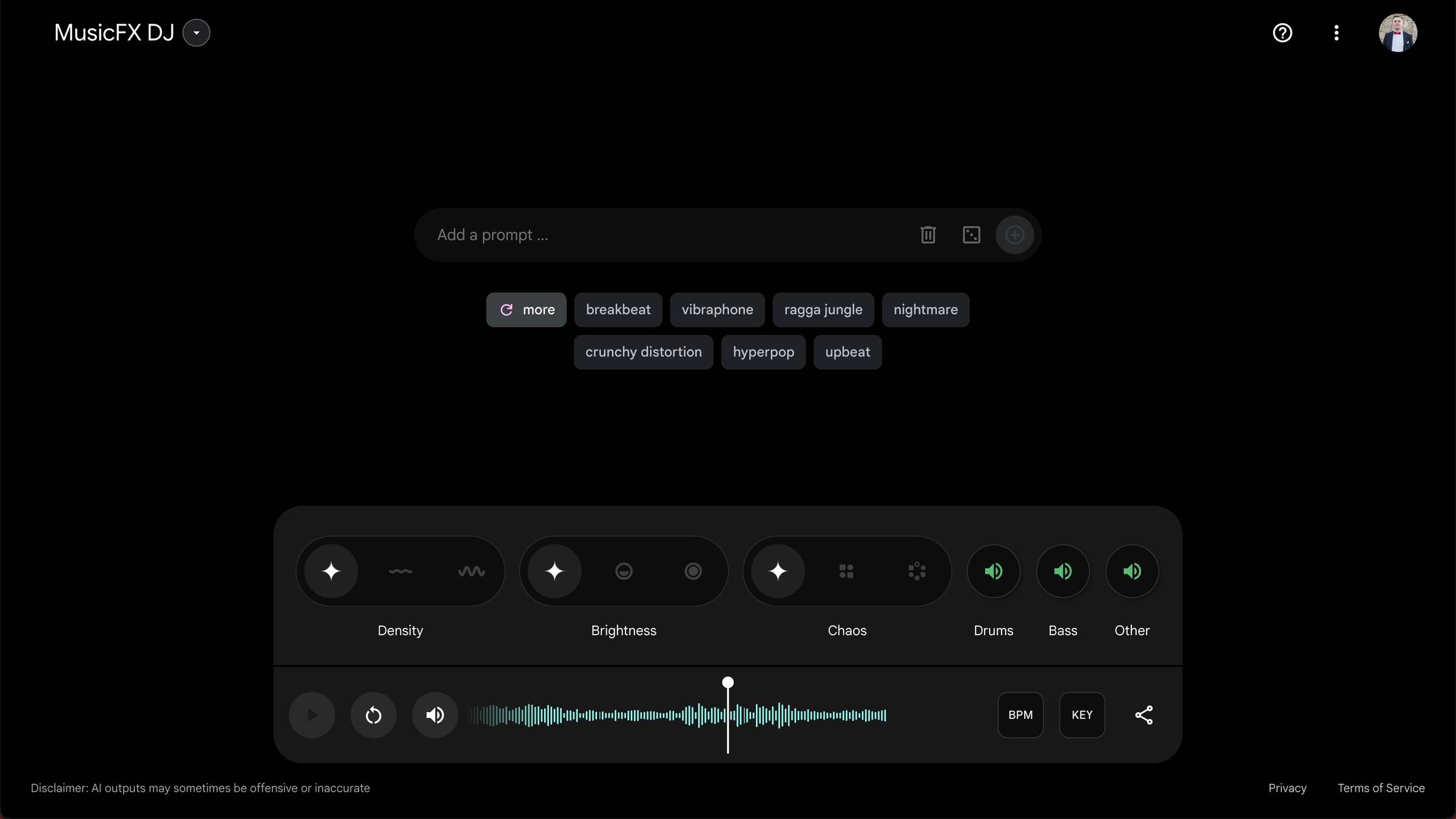Click the Other label
Image resolution: width=1456 pixels, height=819 pixels.
(x=1132, y=630)
